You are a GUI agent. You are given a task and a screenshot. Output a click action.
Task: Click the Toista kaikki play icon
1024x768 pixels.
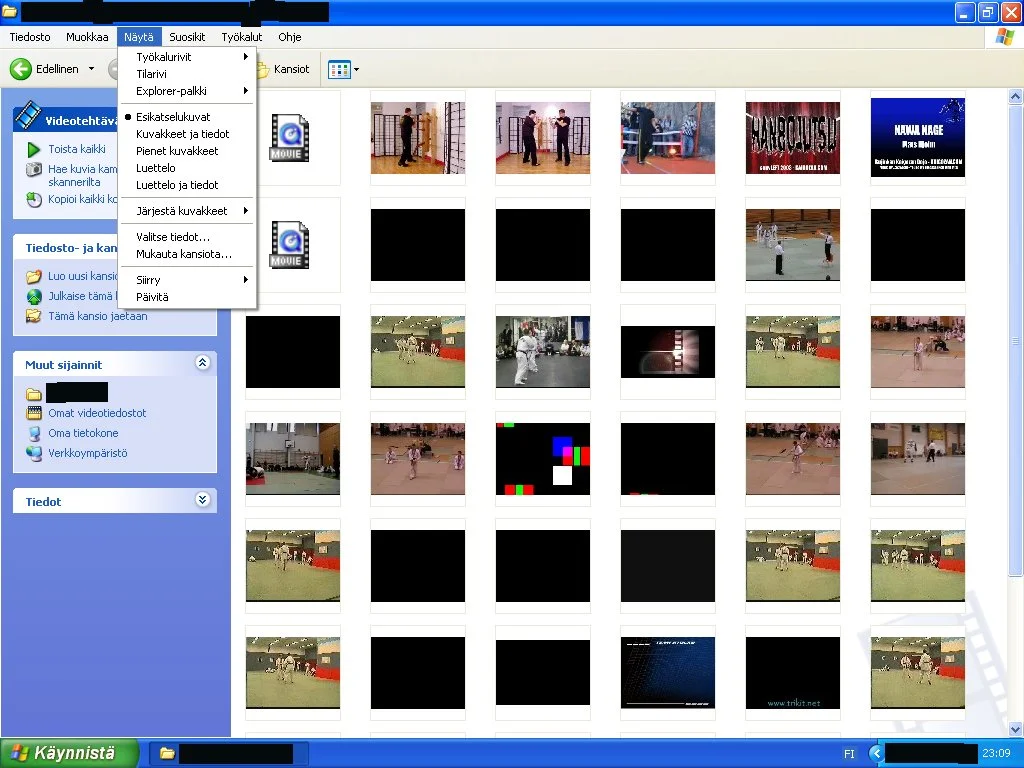pos(34,149)
